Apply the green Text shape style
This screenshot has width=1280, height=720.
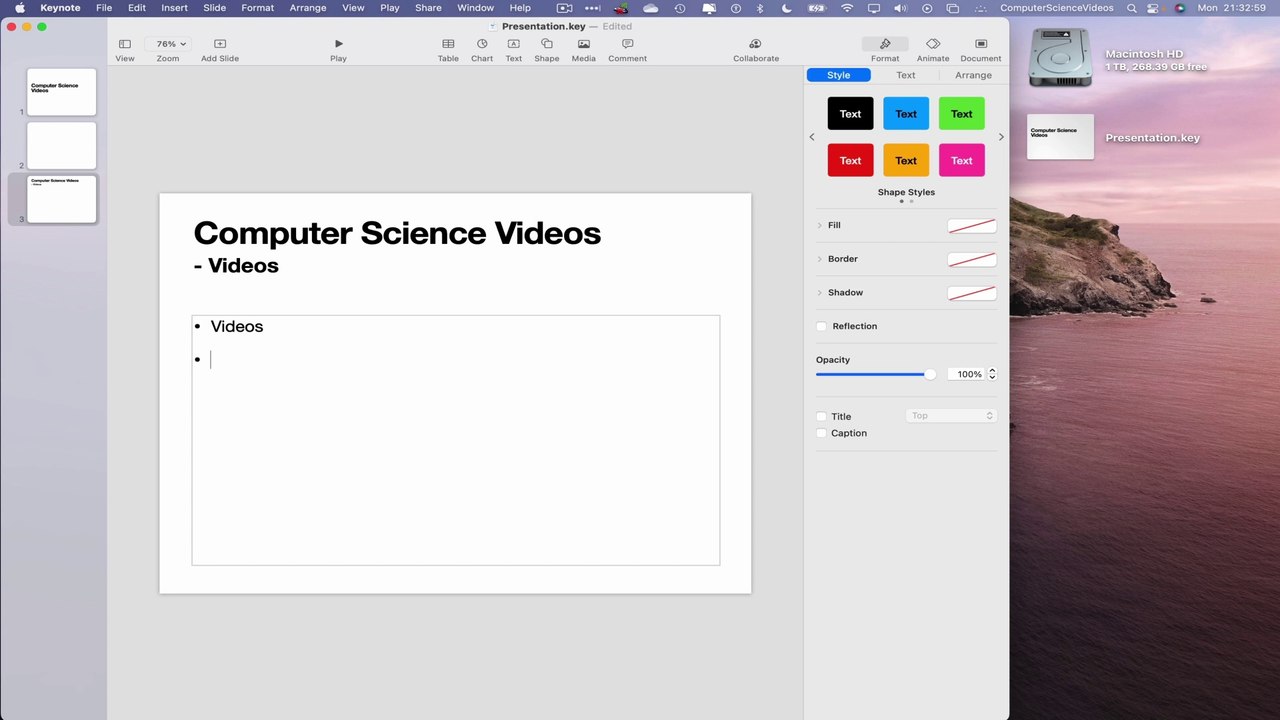click(x=961, y=114)
